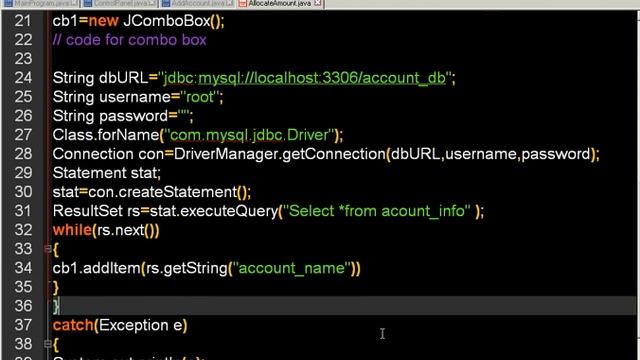Click the "com.mysql.jdbc.Driver" string
This screenshot has width=640, height=360.
249,135
